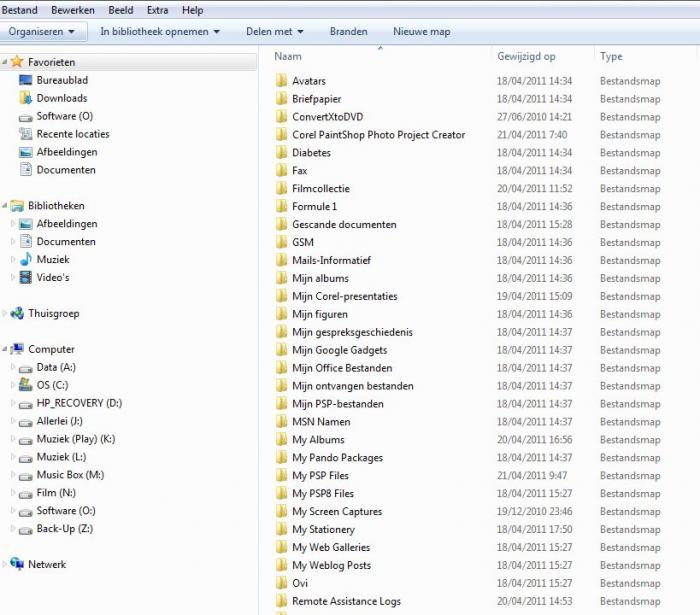Viewport: 700px width, 615px height.
Task: Select Music Box (M:) drive in tree
Action: click(x=70, y=475)
